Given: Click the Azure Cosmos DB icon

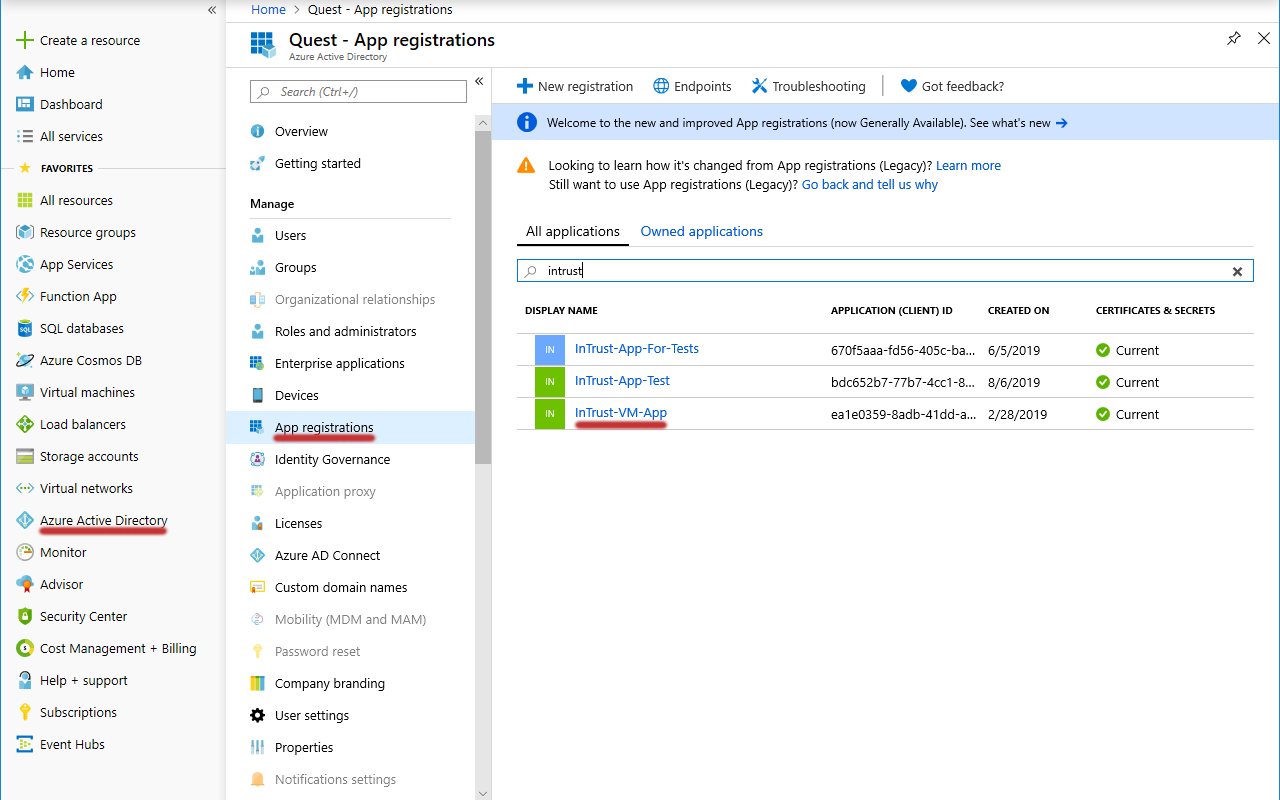Looking at the screenshot, I should point(25,361).
